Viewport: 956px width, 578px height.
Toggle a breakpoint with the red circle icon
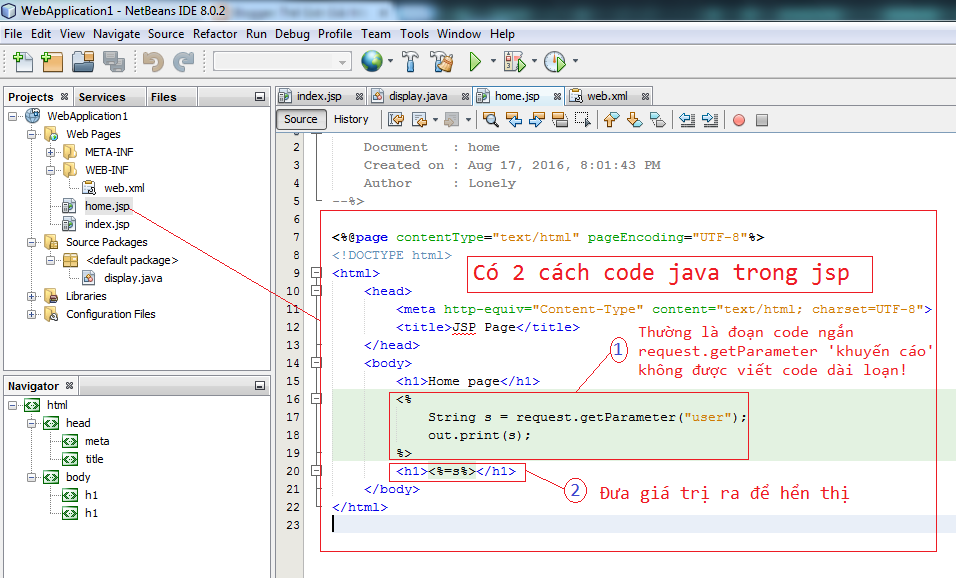(740, 119)
